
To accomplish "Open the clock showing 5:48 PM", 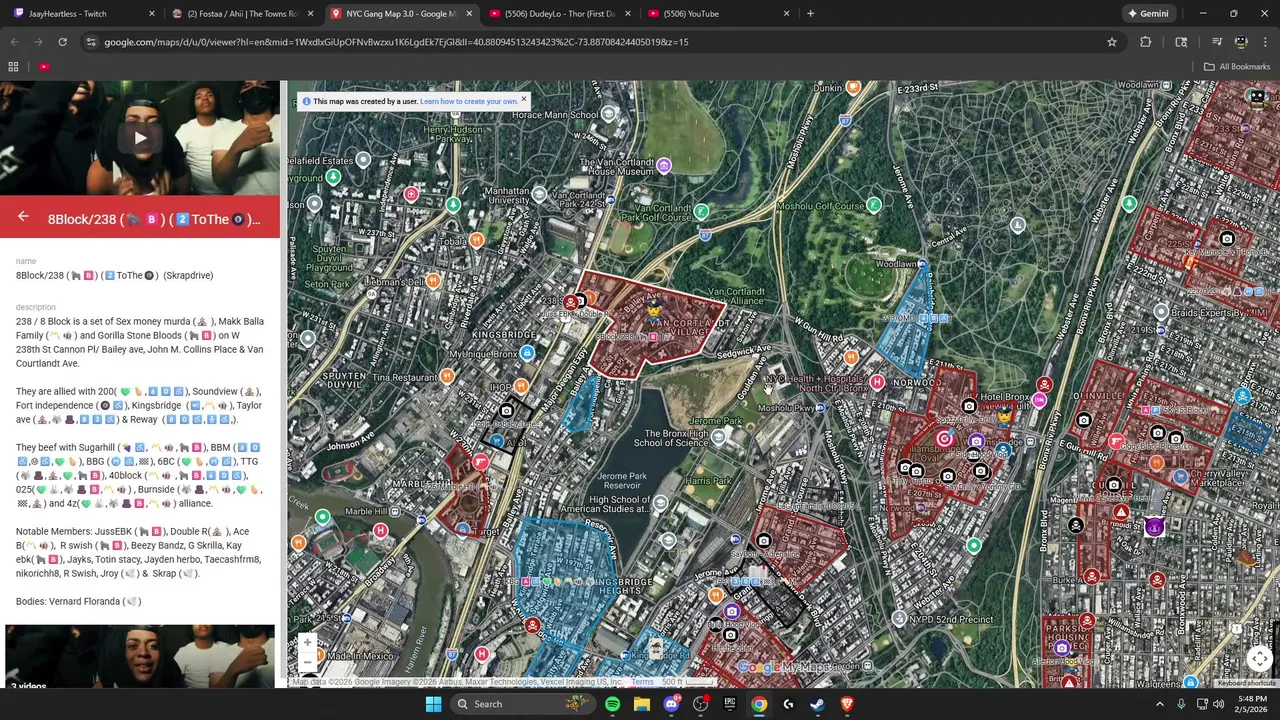I will point(1251,704).
